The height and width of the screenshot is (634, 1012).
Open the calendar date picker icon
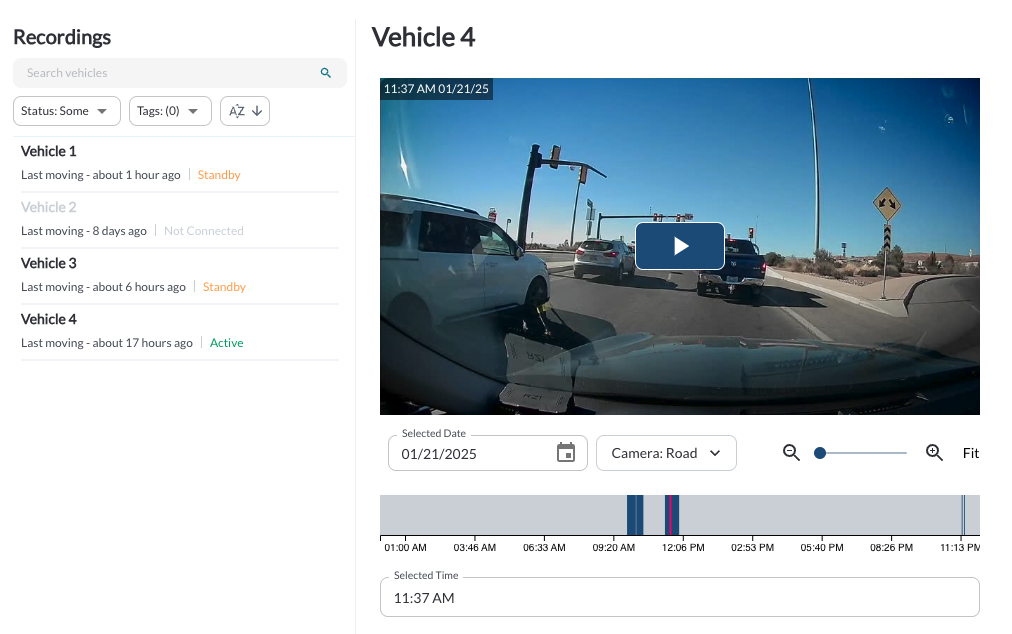566,453
